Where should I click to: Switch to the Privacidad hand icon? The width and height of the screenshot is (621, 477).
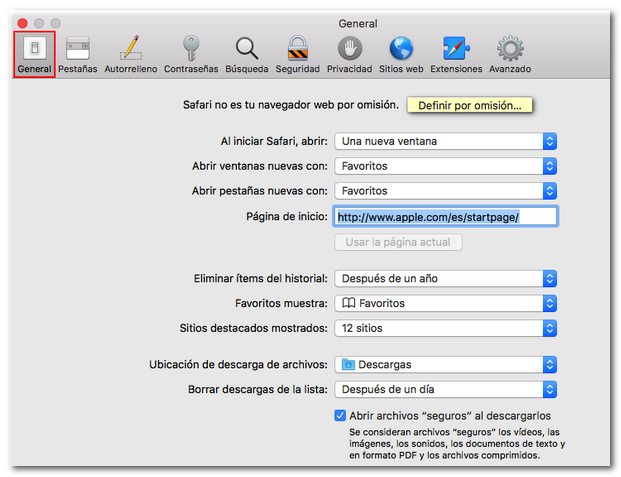tap(349, 54)
